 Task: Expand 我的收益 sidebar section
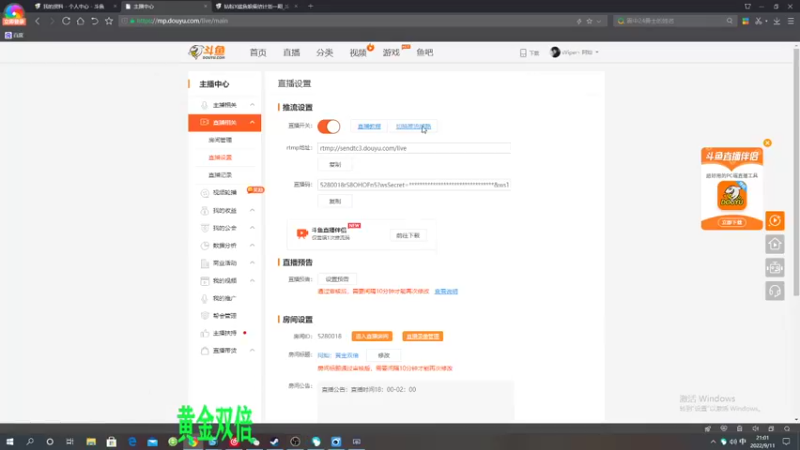click(x=252, y=210)
